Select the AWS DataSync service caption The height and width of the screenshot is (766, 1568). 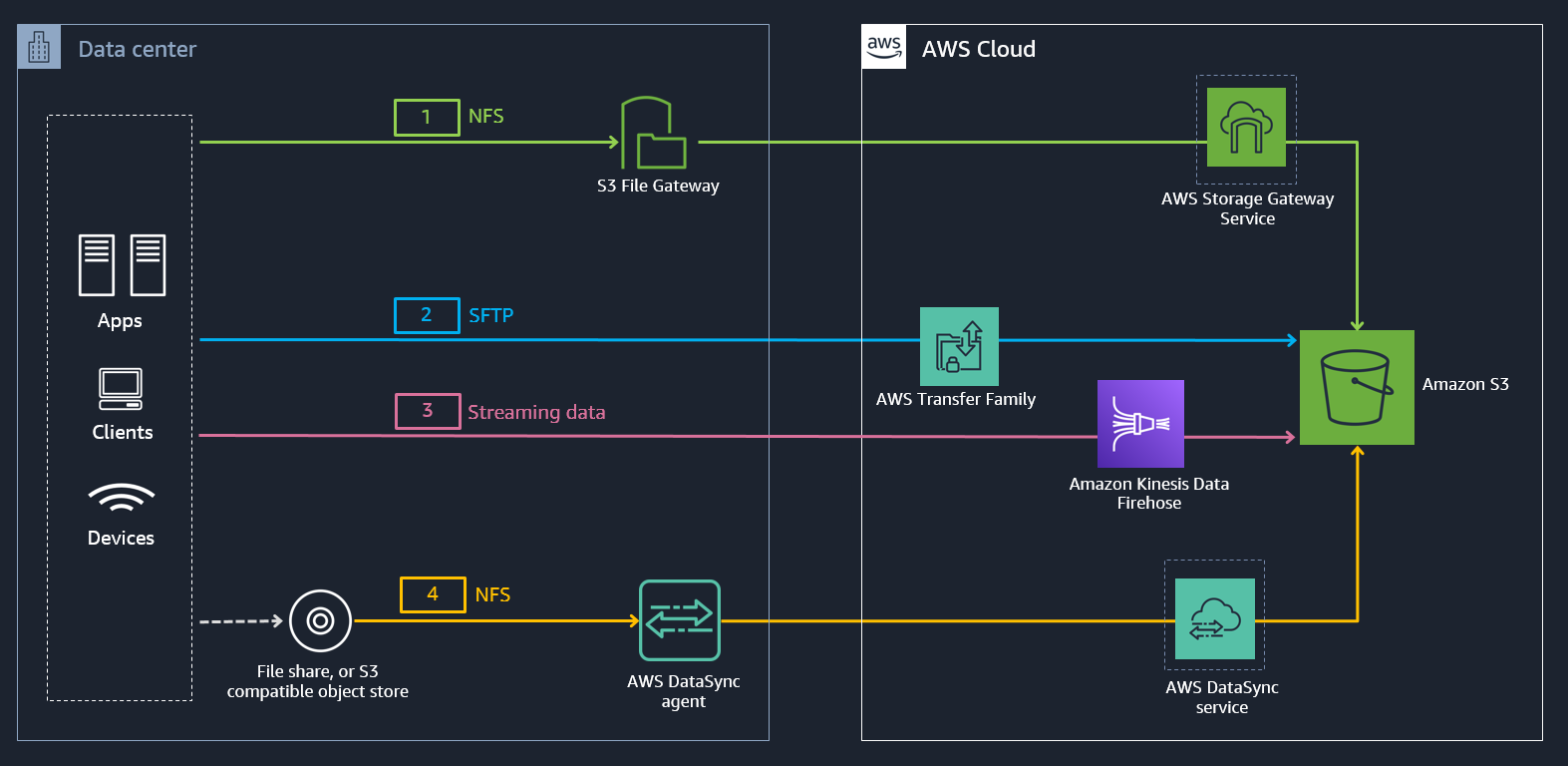pyautogui.click(x=1222, y=697)
